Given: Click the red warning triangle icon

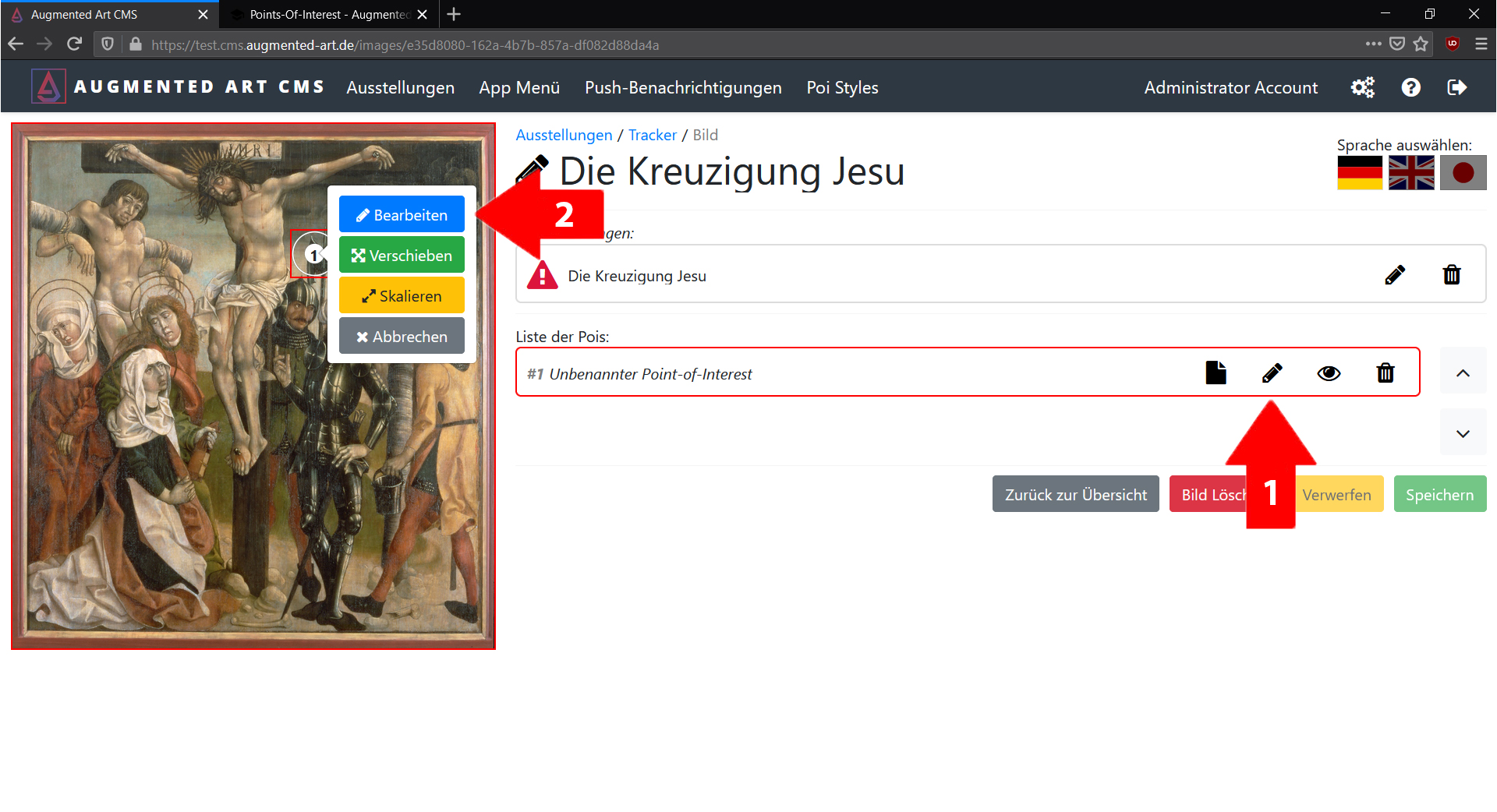Looking at the screenshot, I should [x=542, y=275].
